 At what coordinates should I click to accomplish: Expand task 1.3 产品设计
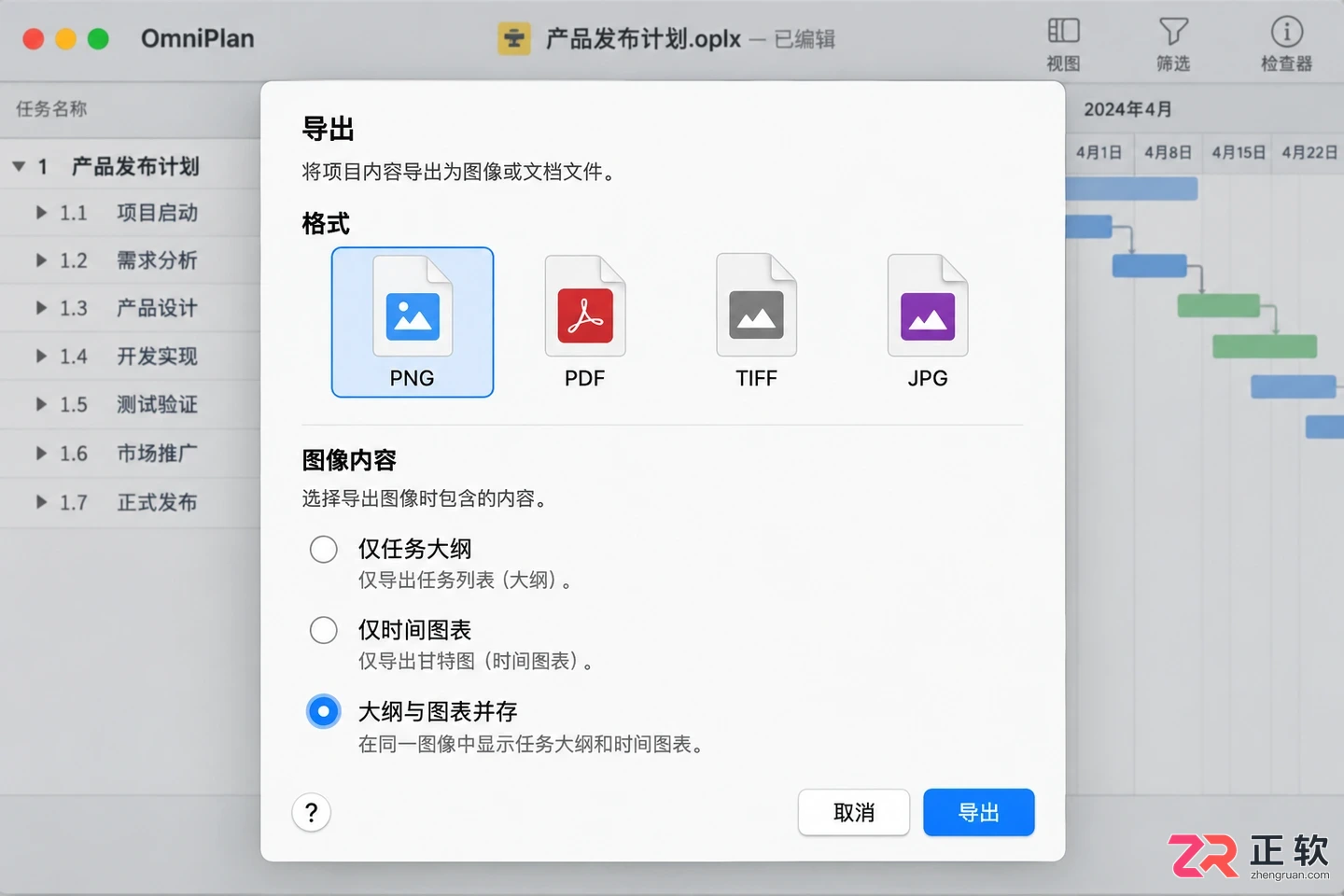coord(41,308)
